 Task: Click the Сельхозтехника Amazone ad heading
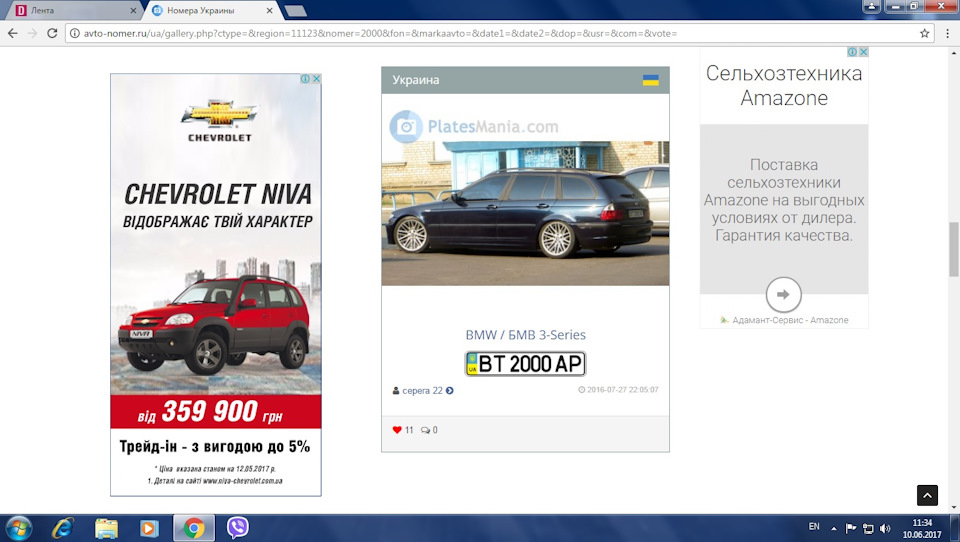784,85
